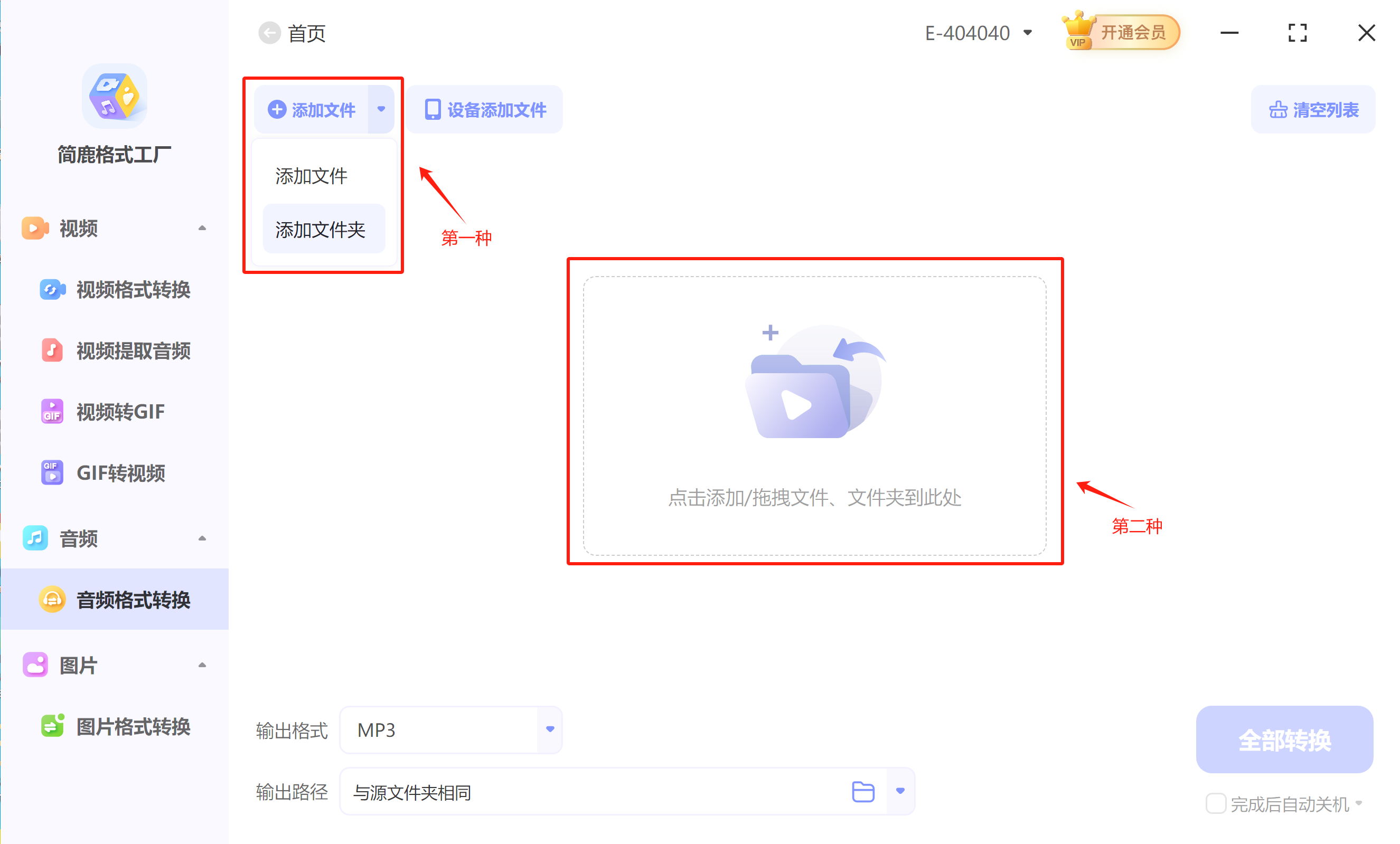The image size is (1400, 844).
Task: Select 视频提取音频 tool
Action: 133,350
